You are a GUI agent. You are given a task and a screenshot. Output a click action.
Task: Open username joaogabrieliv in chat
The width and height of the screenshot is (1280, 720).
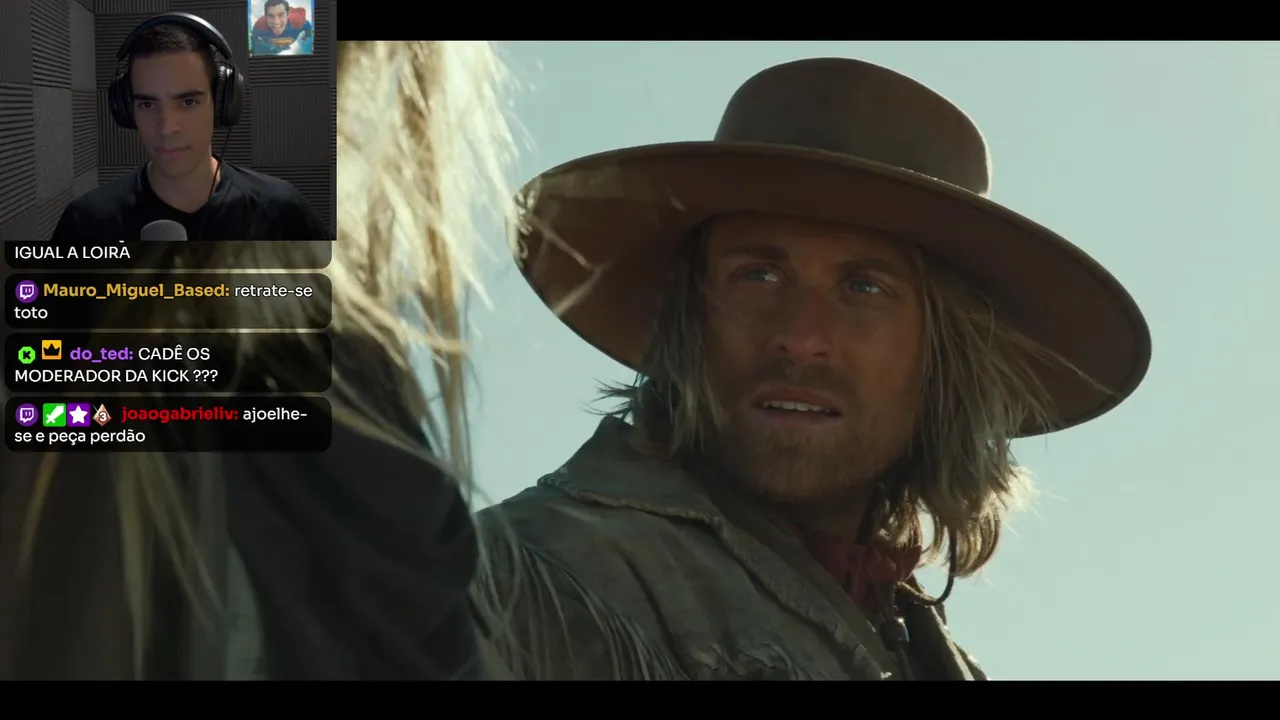(x=180, y=414)
